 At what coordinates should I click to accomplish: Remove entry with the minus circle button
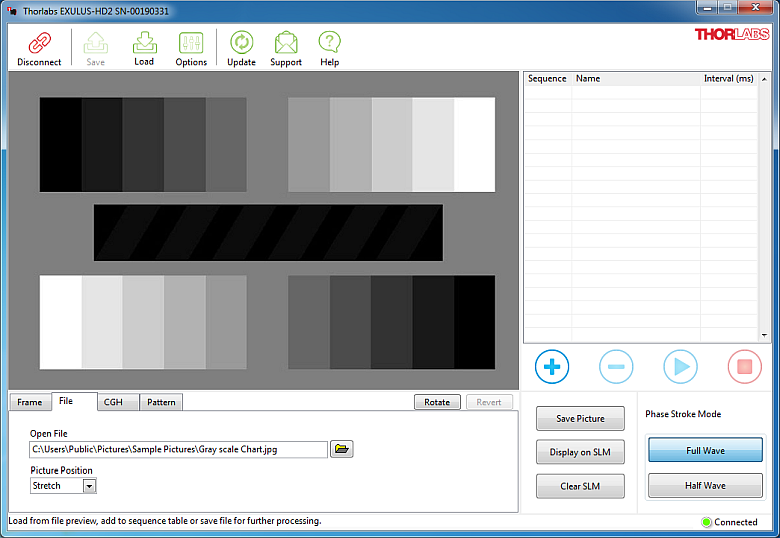point(616,367)
